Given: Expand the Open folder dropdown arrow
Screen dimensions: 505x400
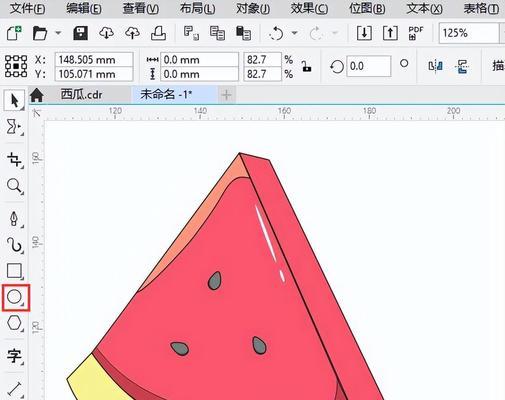Looking at the screenshot, I should 58,33.
